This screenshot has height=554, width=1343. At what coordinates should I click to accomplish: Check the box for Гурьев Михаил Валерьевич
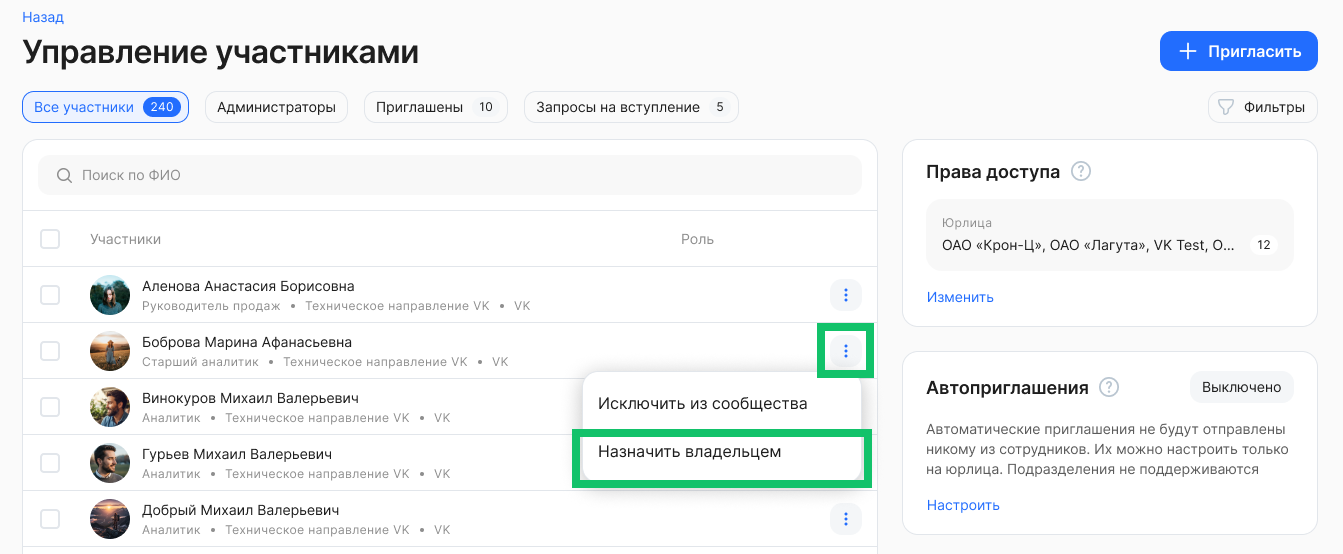click(x=50, y=463)
